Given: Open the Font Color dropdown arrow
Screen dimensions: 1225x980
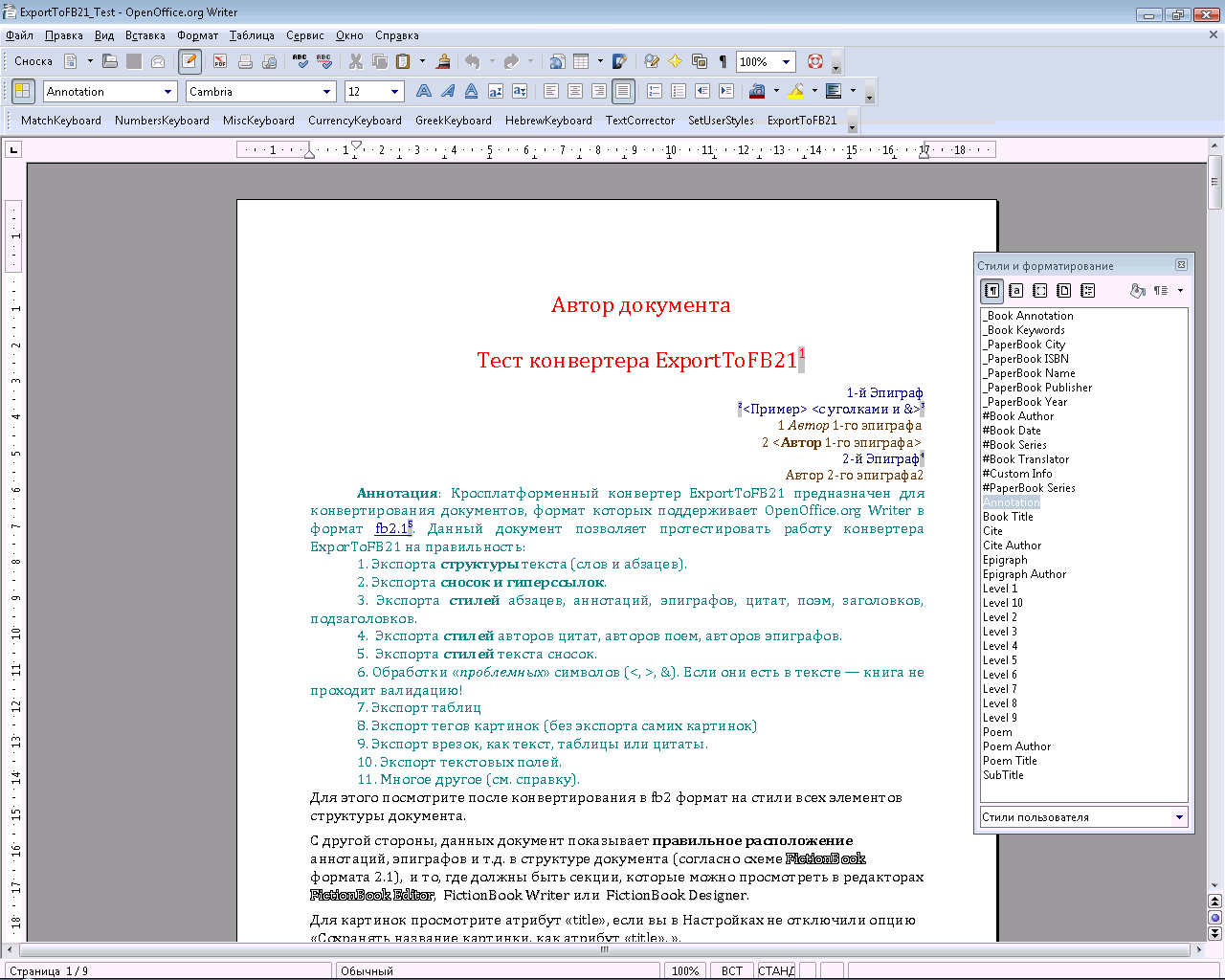Looking at the screenshot, I should (776, 91).
